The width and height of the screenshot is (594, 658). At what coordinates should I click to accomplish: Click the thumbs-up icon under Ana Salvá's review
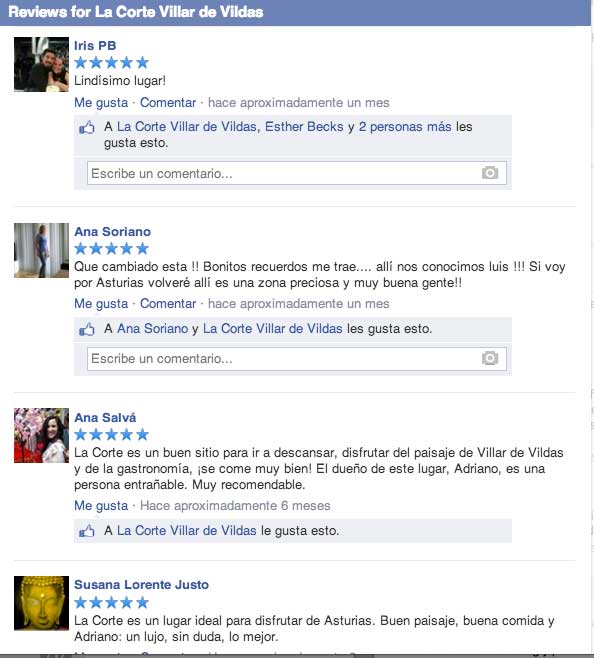pos(86,531)
